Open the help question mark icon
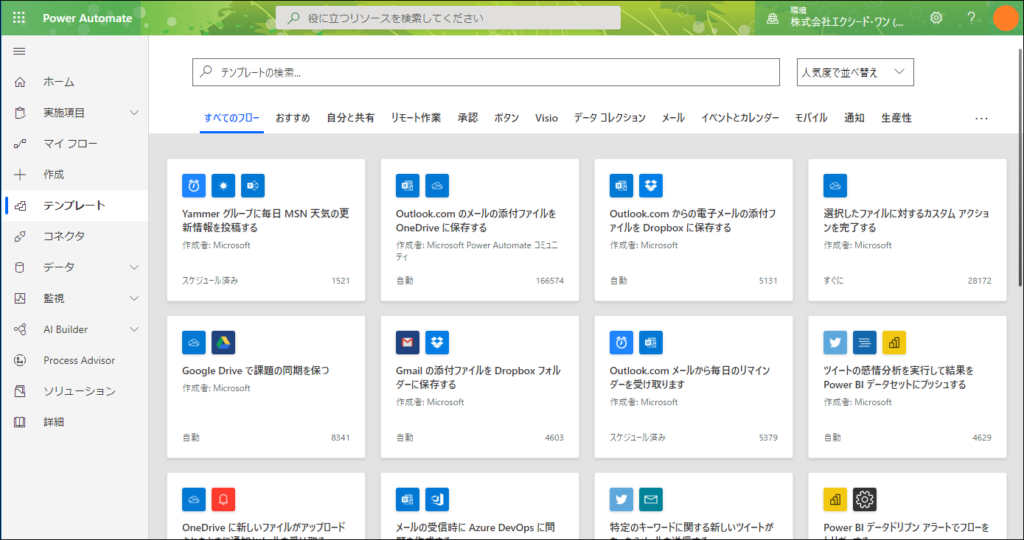The width and height of the screenshot is (1024, 540). pyautogui.click(x=971, y=18)
